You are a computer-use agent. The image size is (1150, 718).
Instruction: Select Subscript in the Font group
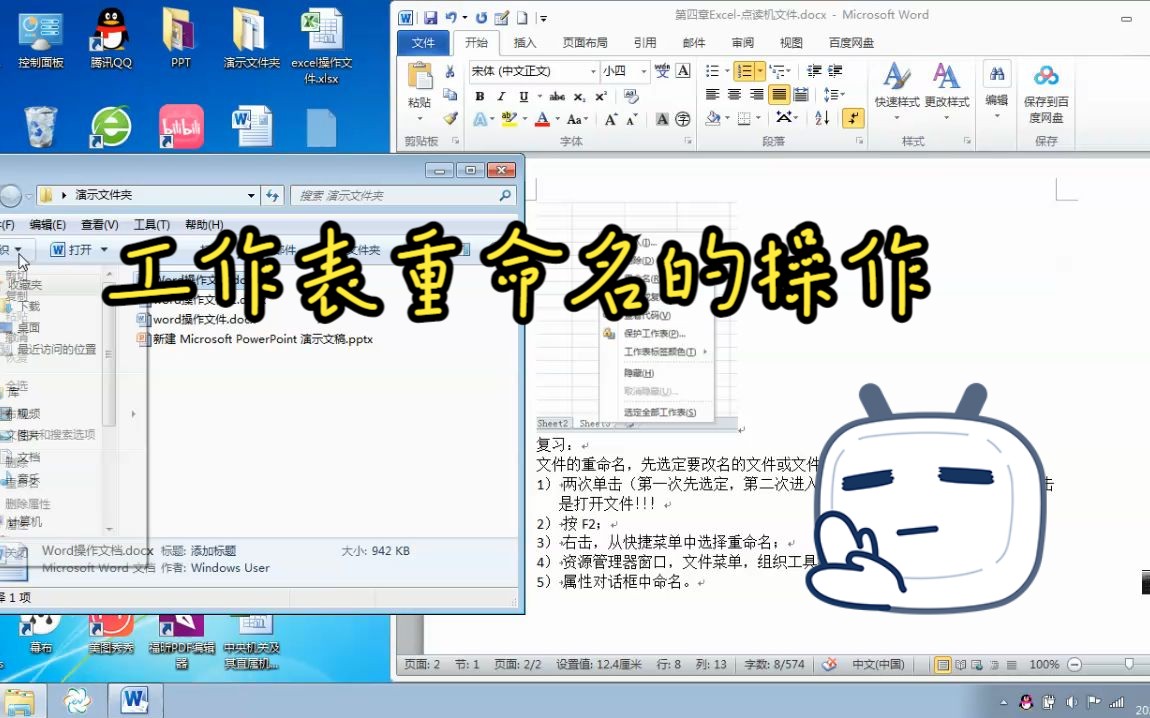click(579, 96)
